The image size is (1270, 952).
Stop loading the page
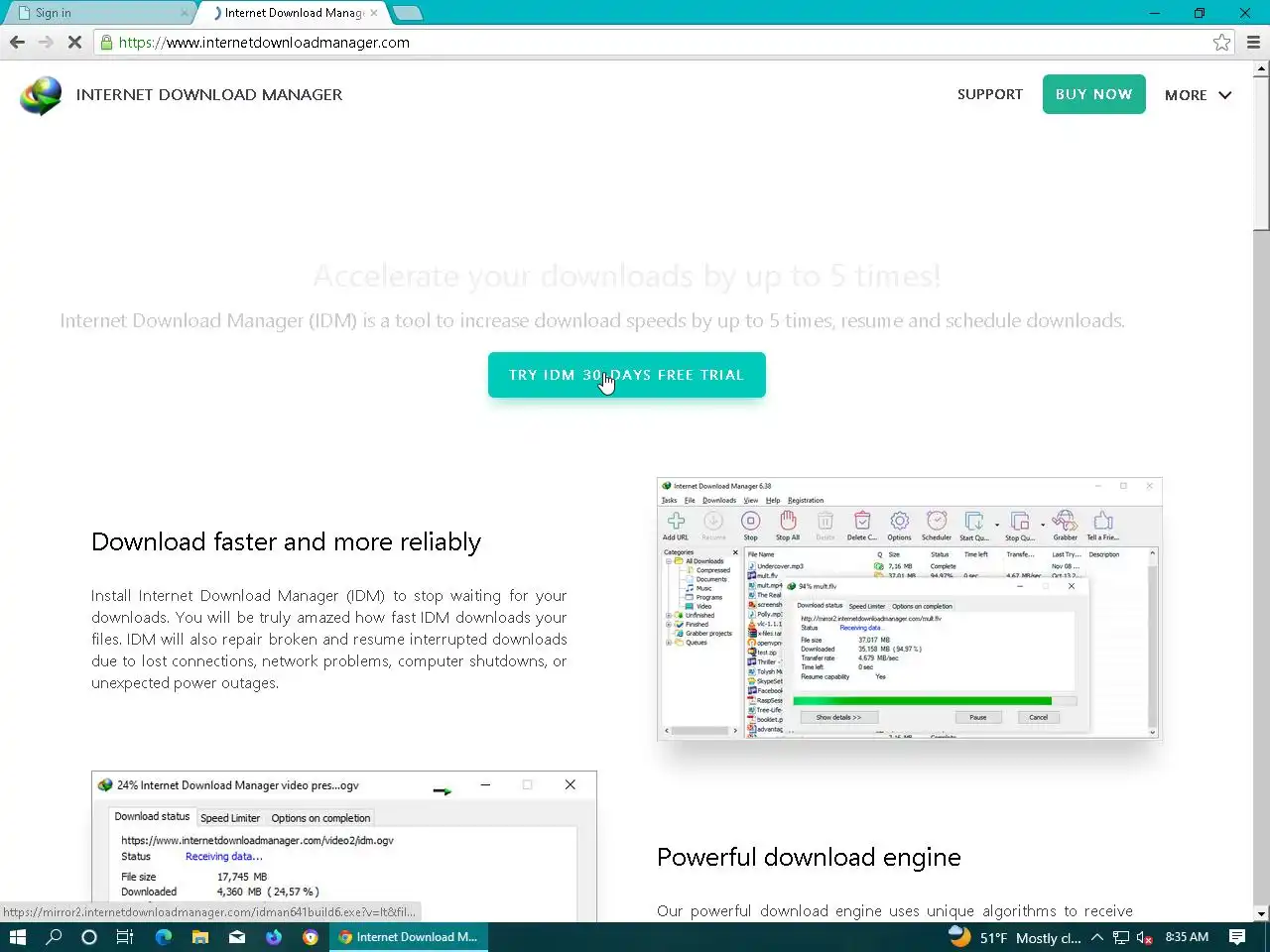74,43
